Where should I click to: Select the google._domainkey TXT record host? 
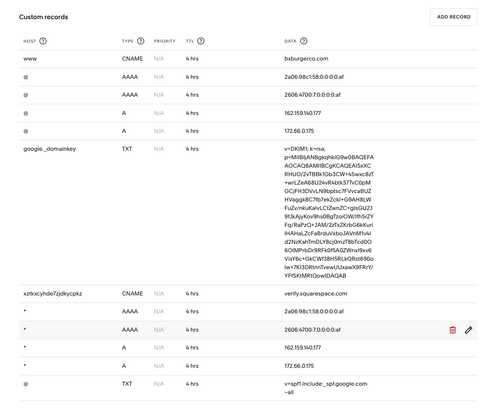pyautogui.click(x=50, y=149)
